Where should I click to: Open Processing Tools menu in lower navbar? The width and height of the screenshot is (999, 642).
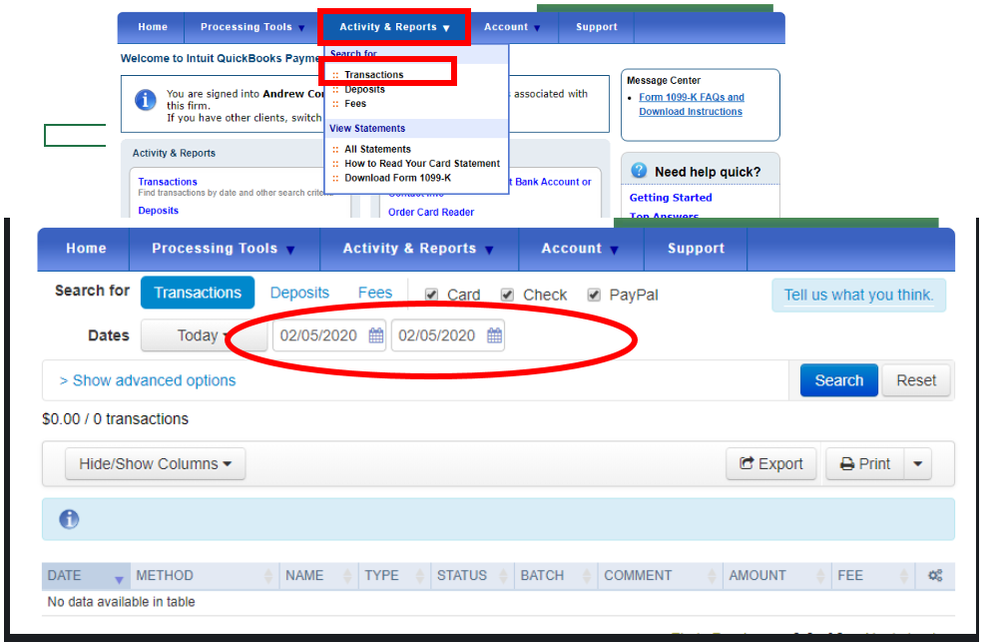click(x=224, y=248)
